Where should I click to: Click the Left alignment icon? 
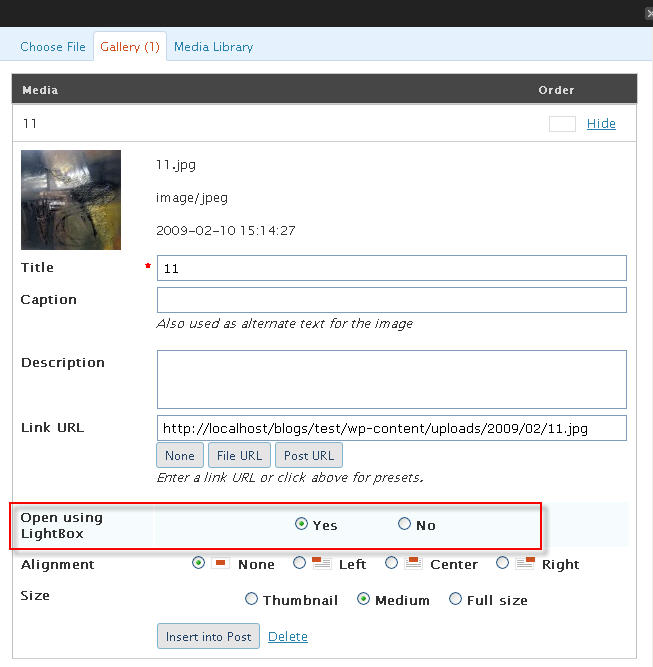click(321, 563)
